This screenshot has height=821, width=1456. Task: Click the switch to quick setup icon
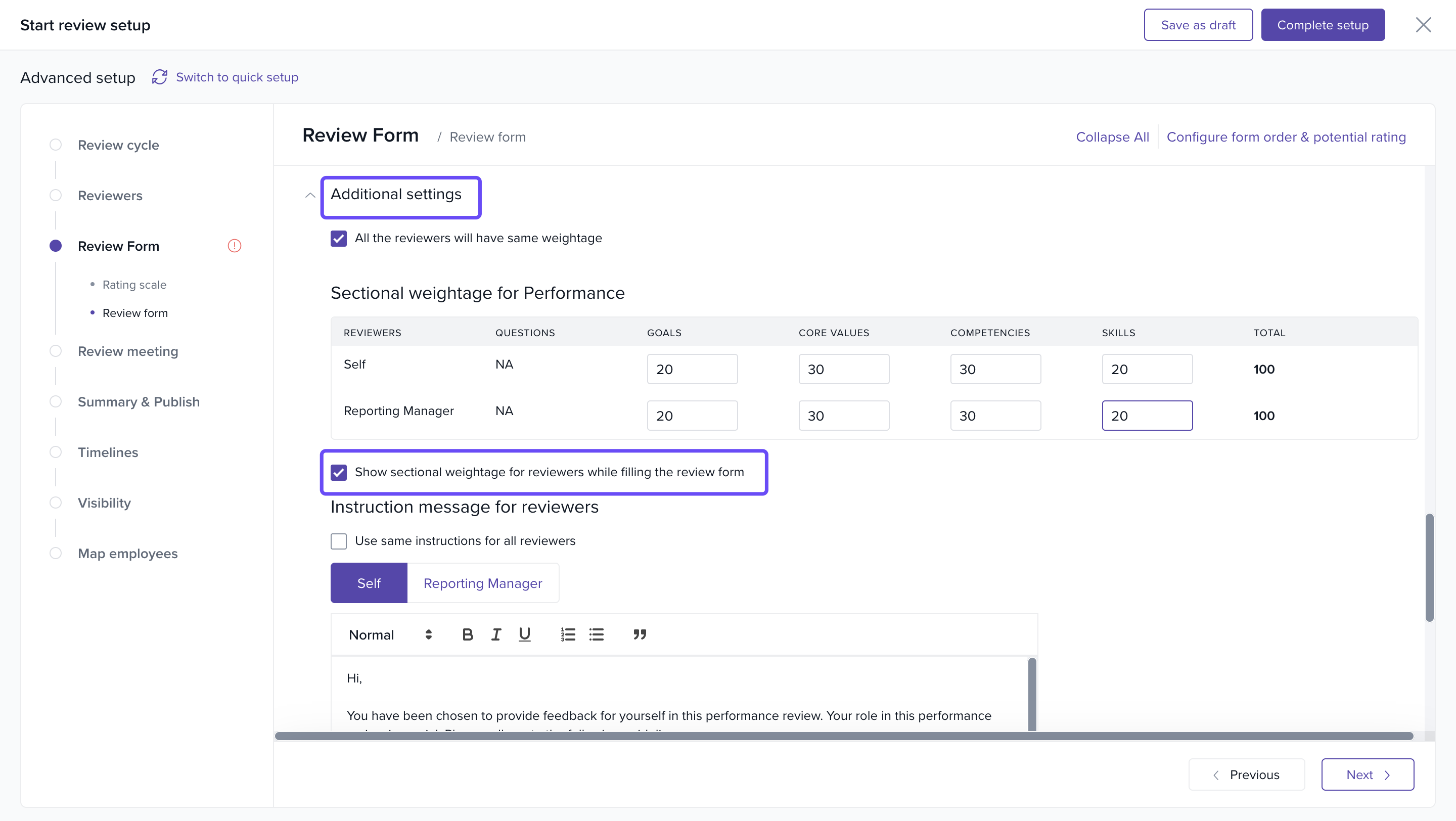pos(159,77)
